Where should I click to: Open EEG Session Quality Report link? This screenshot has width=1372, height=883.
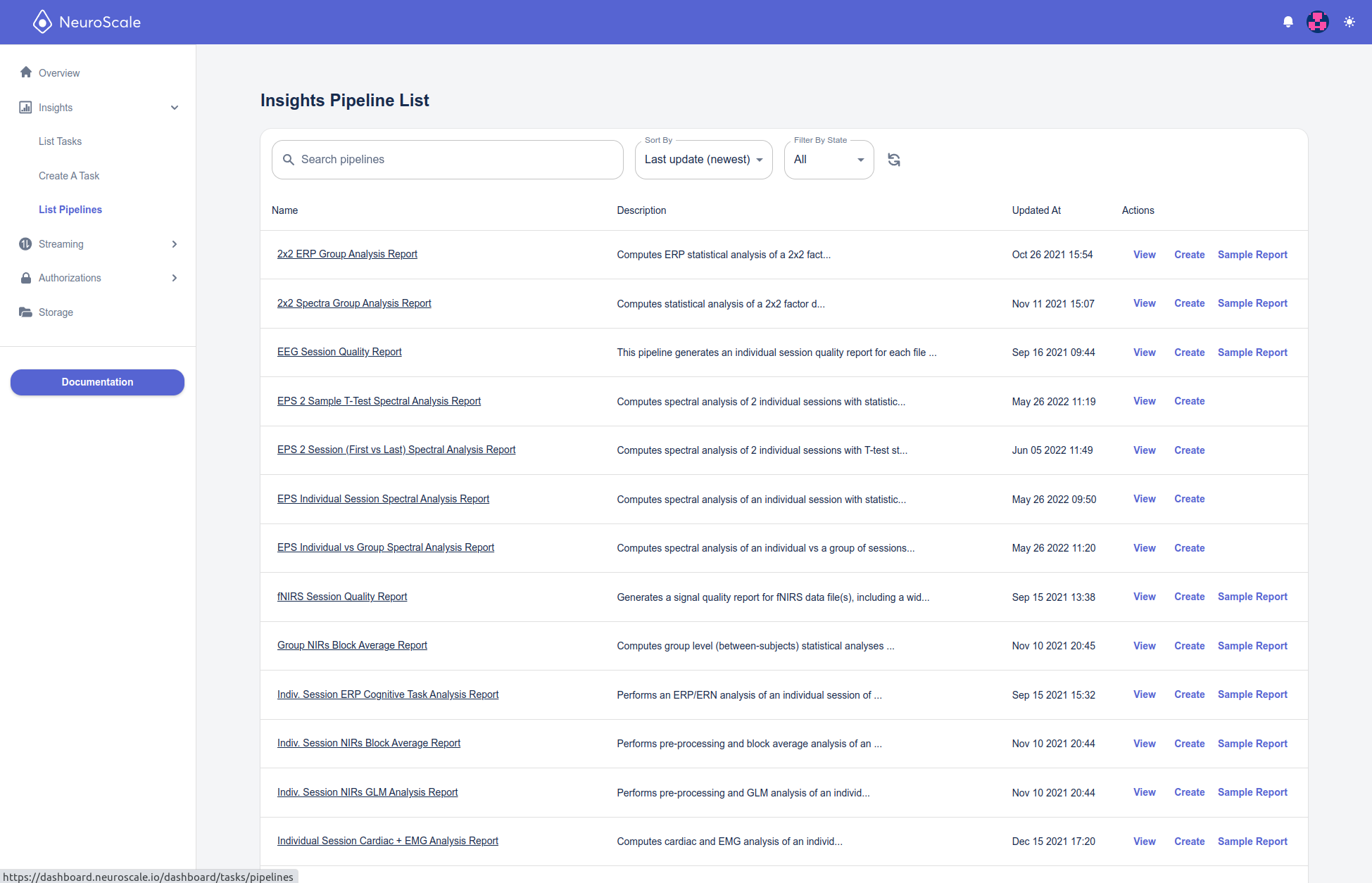[x=339, y=352]
